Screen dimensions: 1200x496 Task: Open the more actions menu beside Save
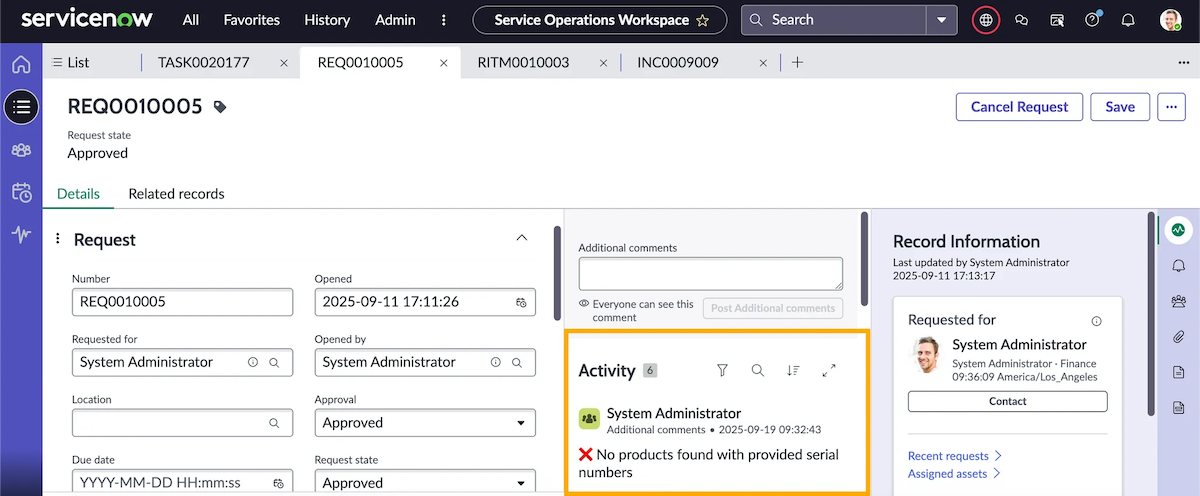(x=1171, y=107)
